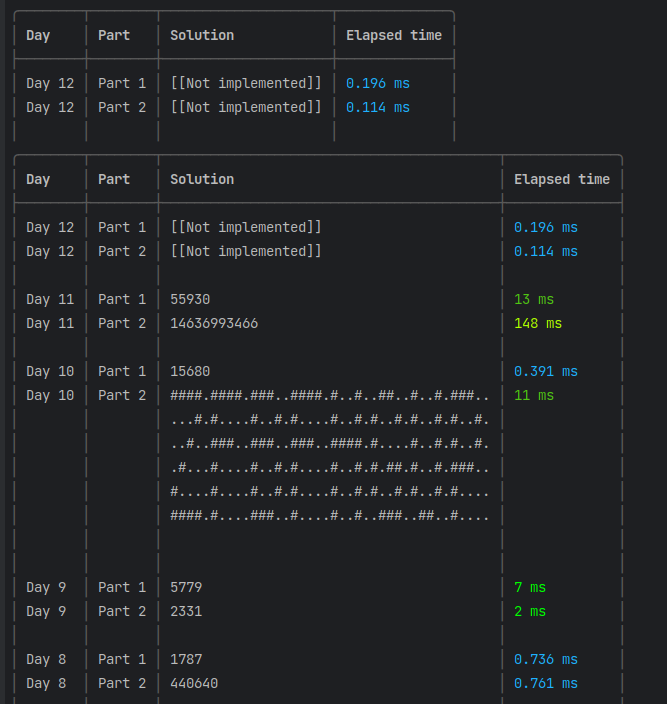This screenshot has height=704, width=667.
Task: Select the ASCII art line starting ...#.#....#
Action: pyautogui.click(x=330, y=420)
